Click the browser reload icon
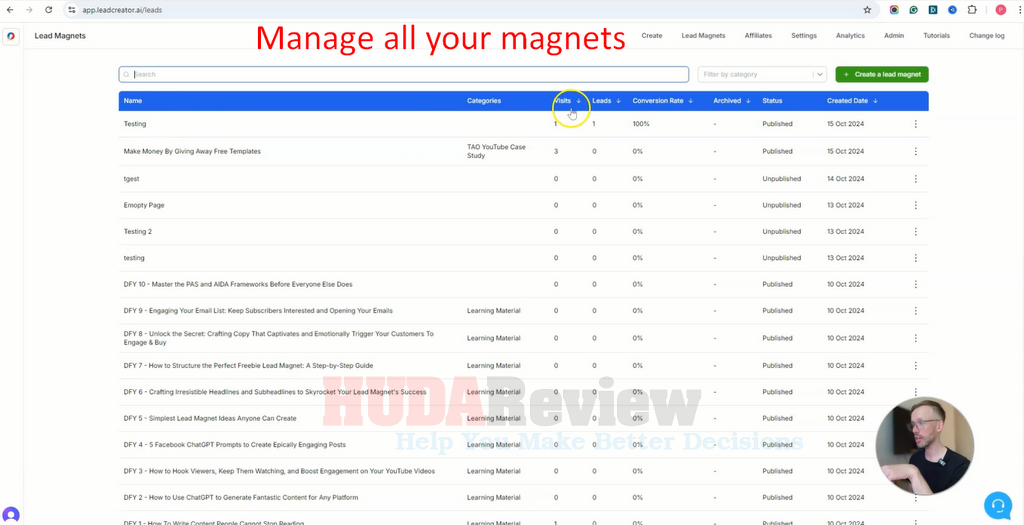Viewport: 1024px width, 525px height. [x=48, y=9]
